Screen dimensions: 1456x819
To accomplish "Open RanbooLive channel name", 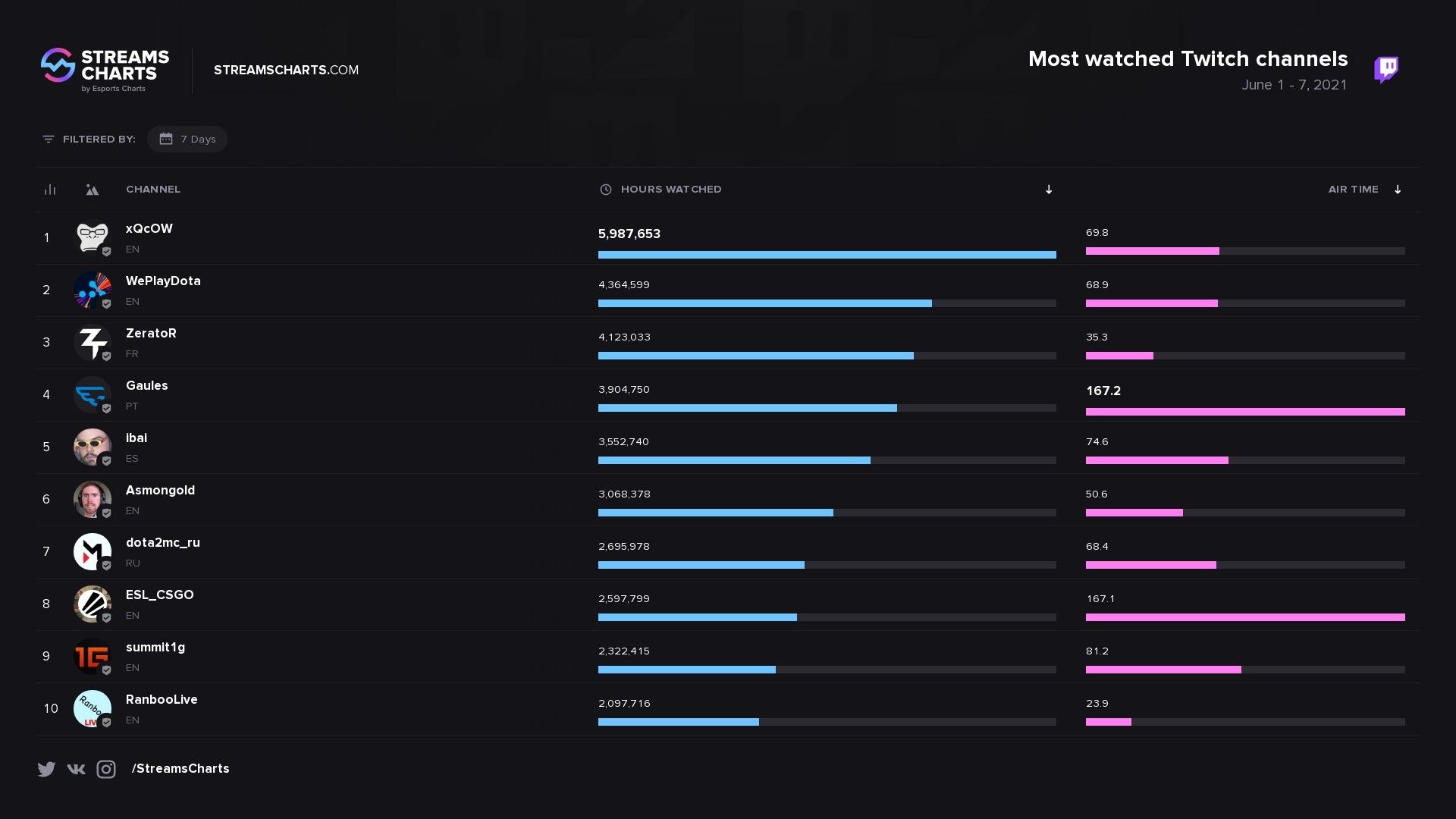I will pyautogui.click(x=162, y=699).
